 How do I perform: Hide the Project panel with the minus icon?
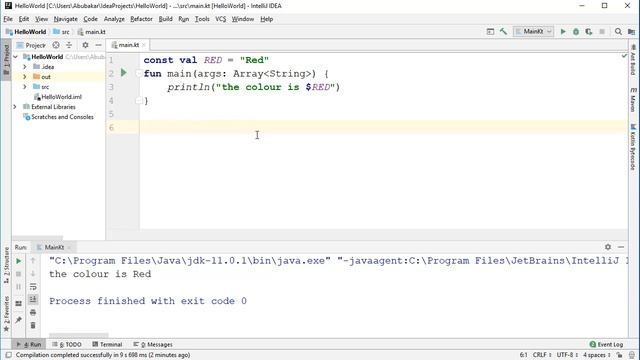coord(98,45)
